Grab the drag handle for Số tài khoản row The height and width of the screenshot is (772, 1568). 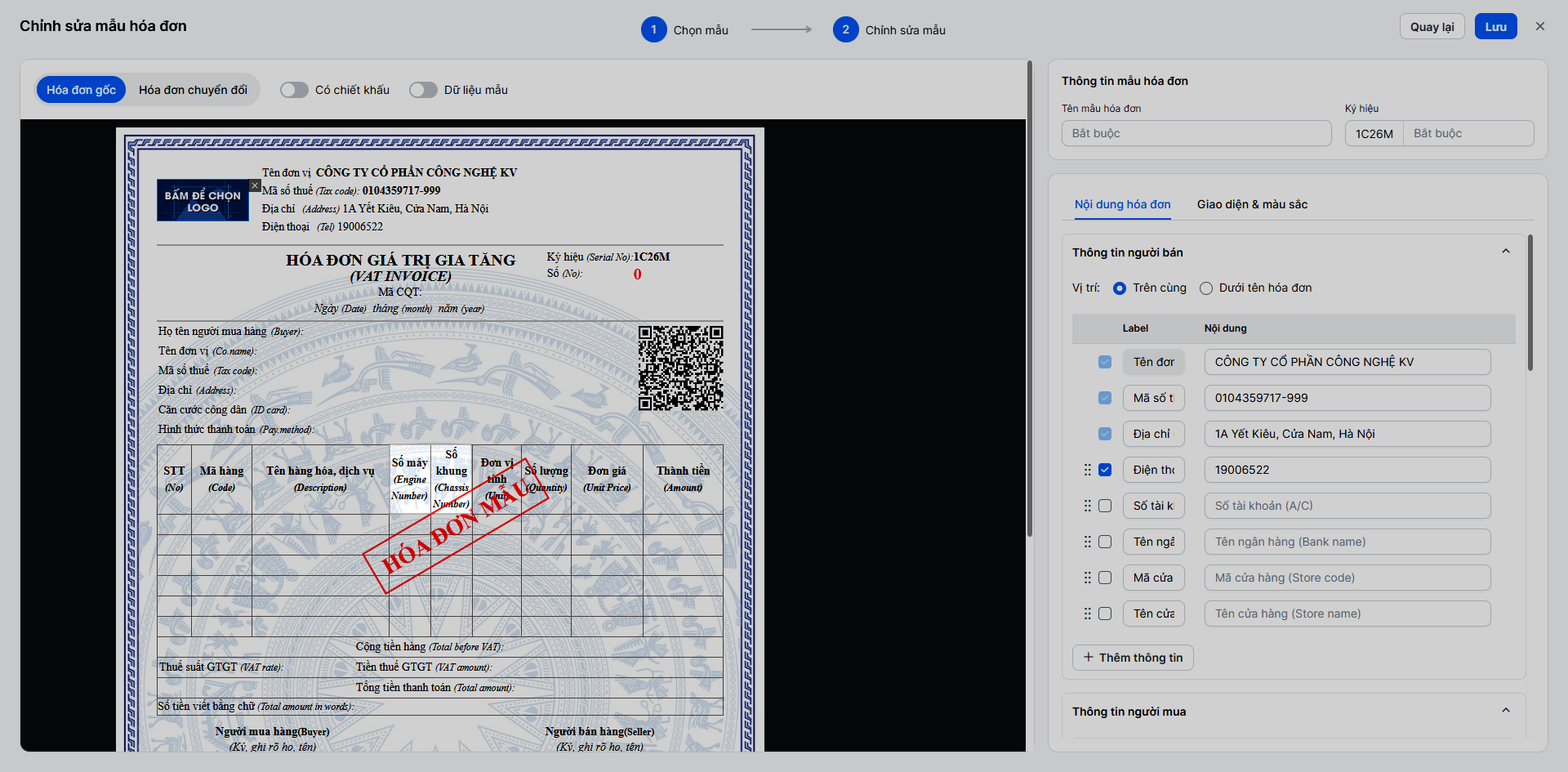point(1087,506)
